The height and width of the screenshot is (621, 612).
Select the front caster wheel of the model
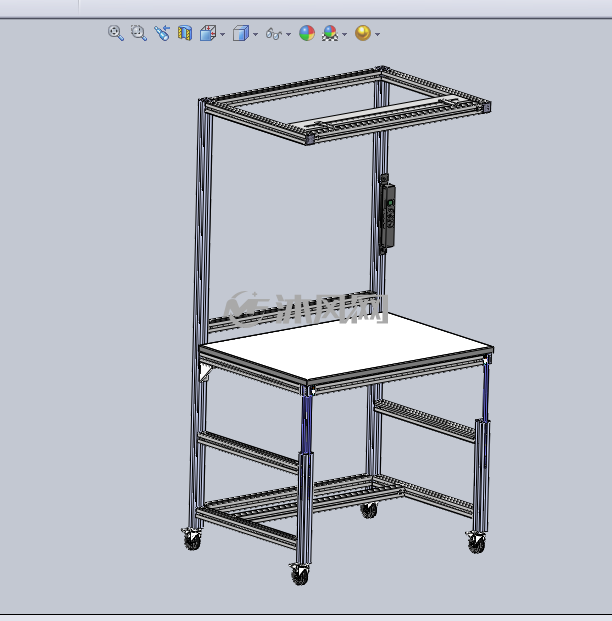tap(300, 574)
